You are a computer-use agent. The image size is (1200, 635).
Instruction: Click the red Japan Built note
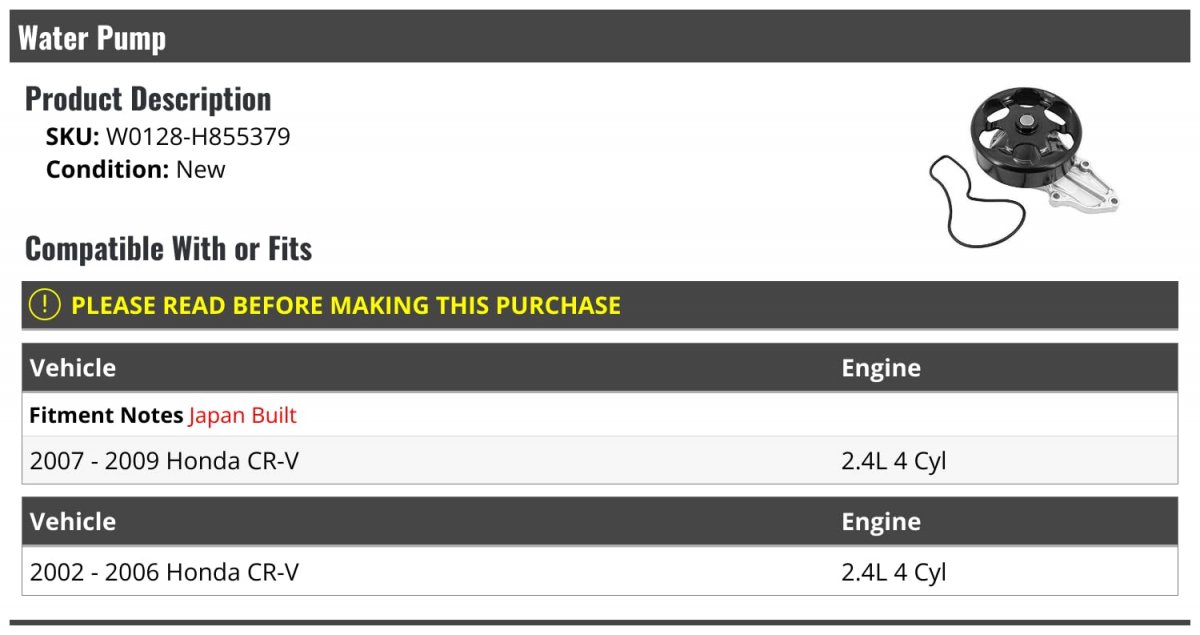point(243,415)
